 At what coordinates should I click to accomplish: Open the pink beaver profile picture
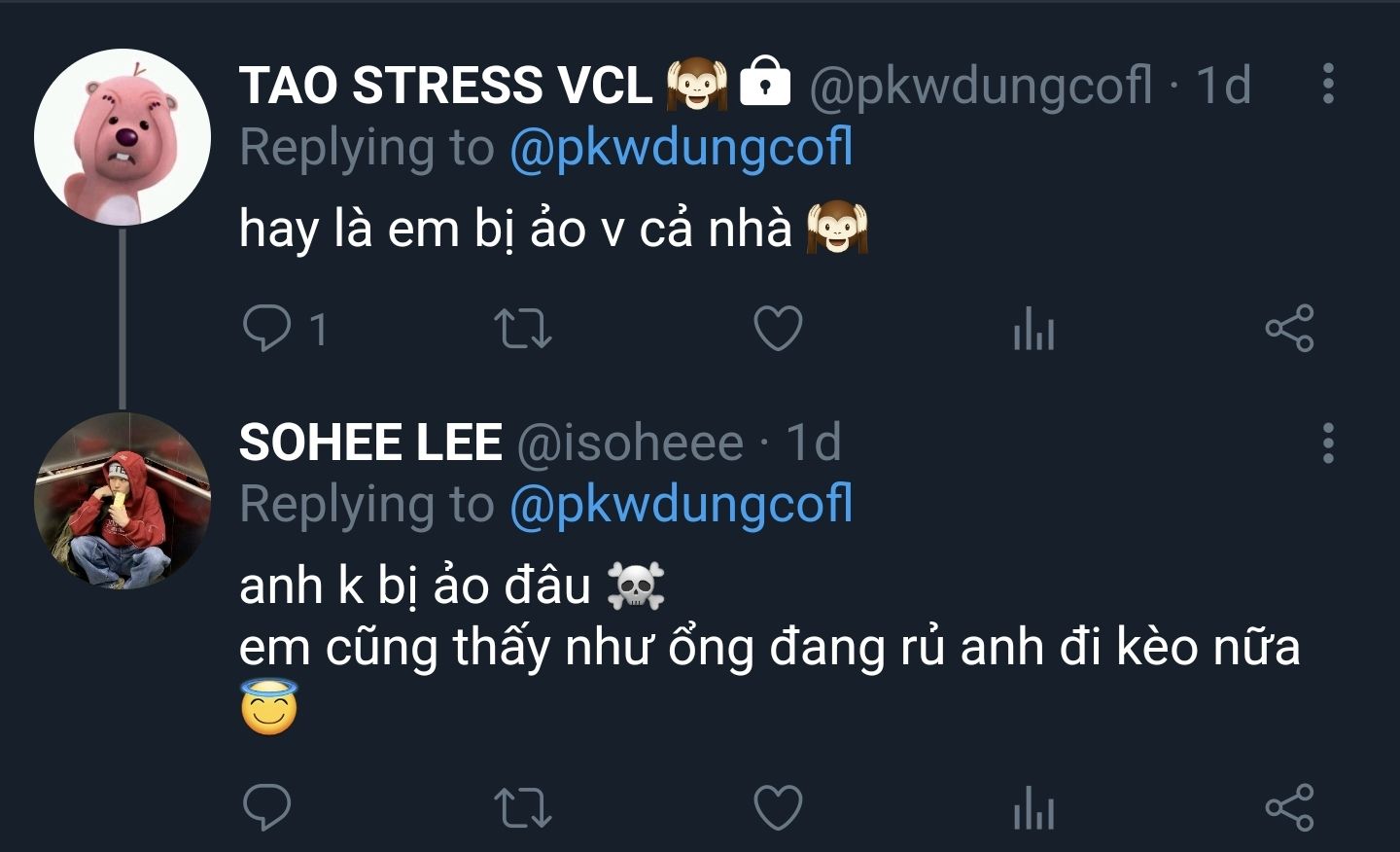pos(122,137)
